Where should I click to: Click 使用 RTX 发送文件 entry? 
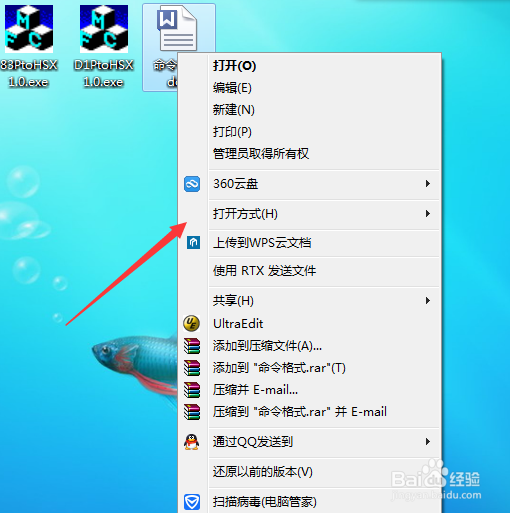pos(310,271)
